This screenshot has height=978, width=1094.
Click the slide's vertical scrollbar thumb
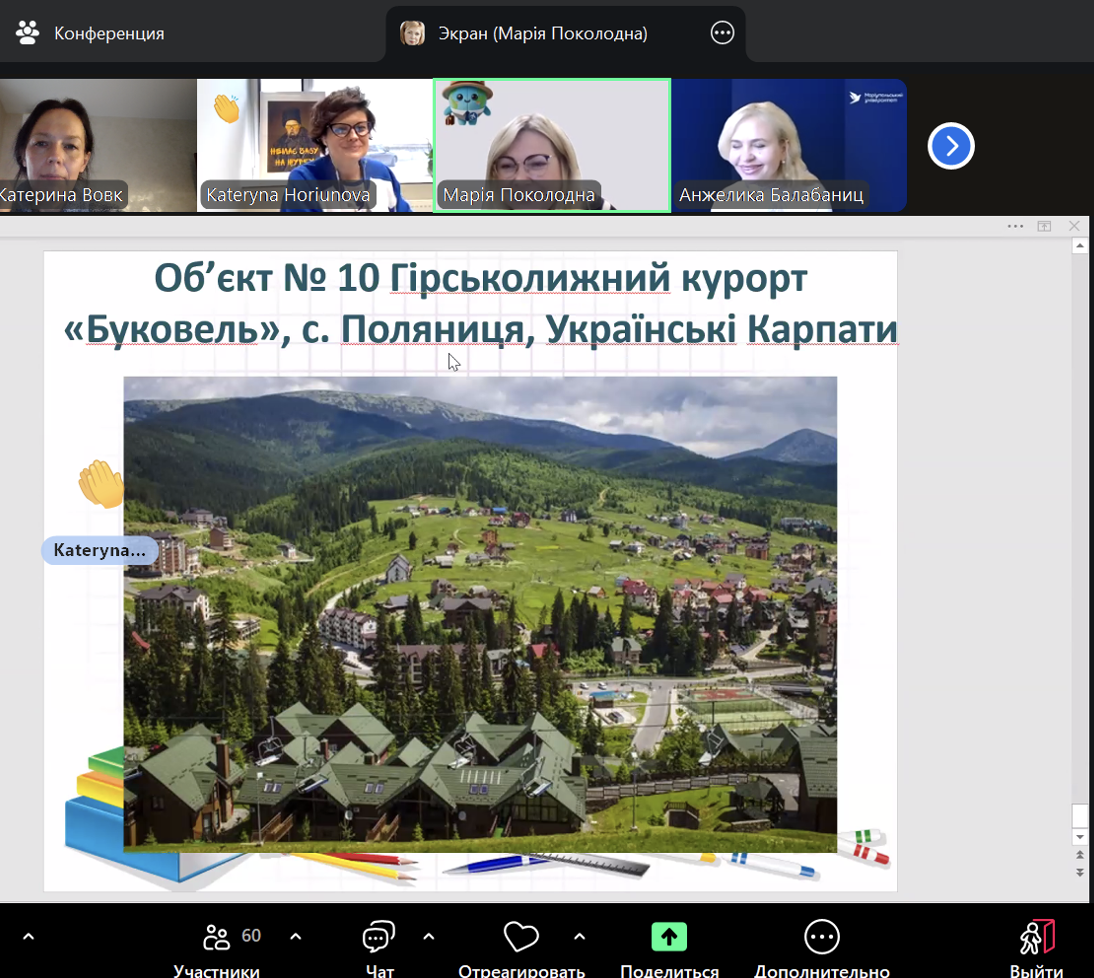1079,814
